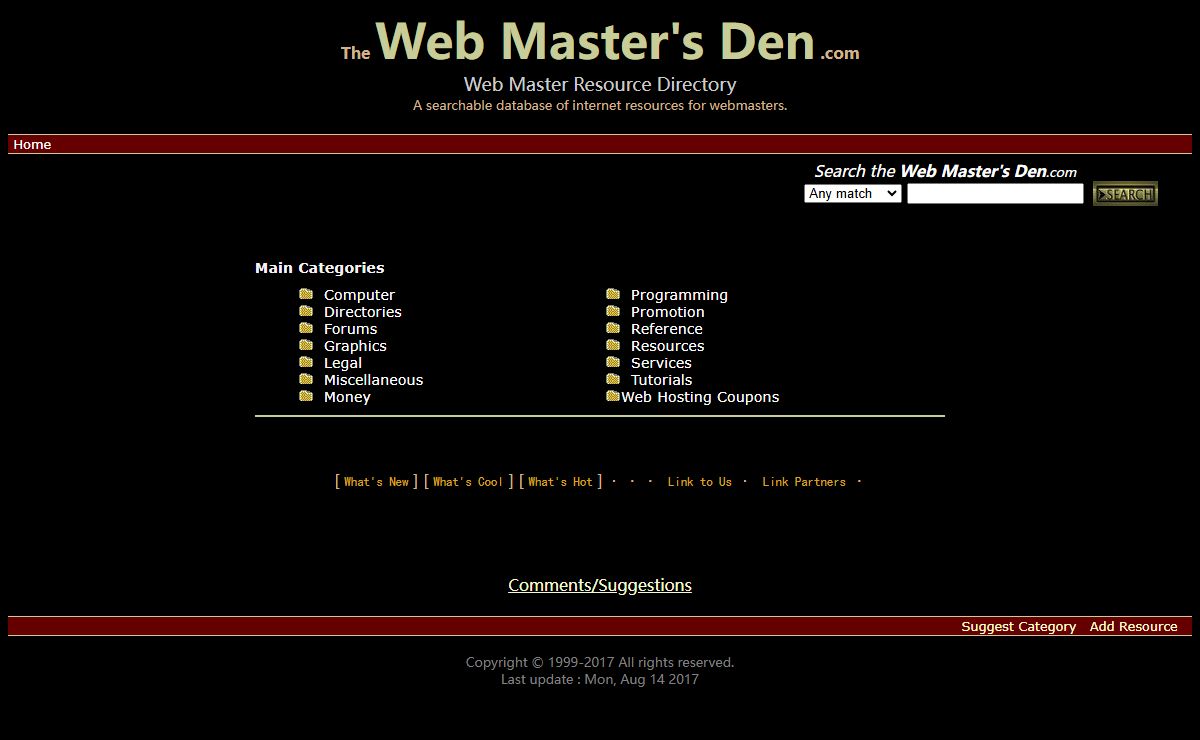Click in the search text field
Image resolution: width=1200 pixels, height=740 pixels.
tap(994, 194)
